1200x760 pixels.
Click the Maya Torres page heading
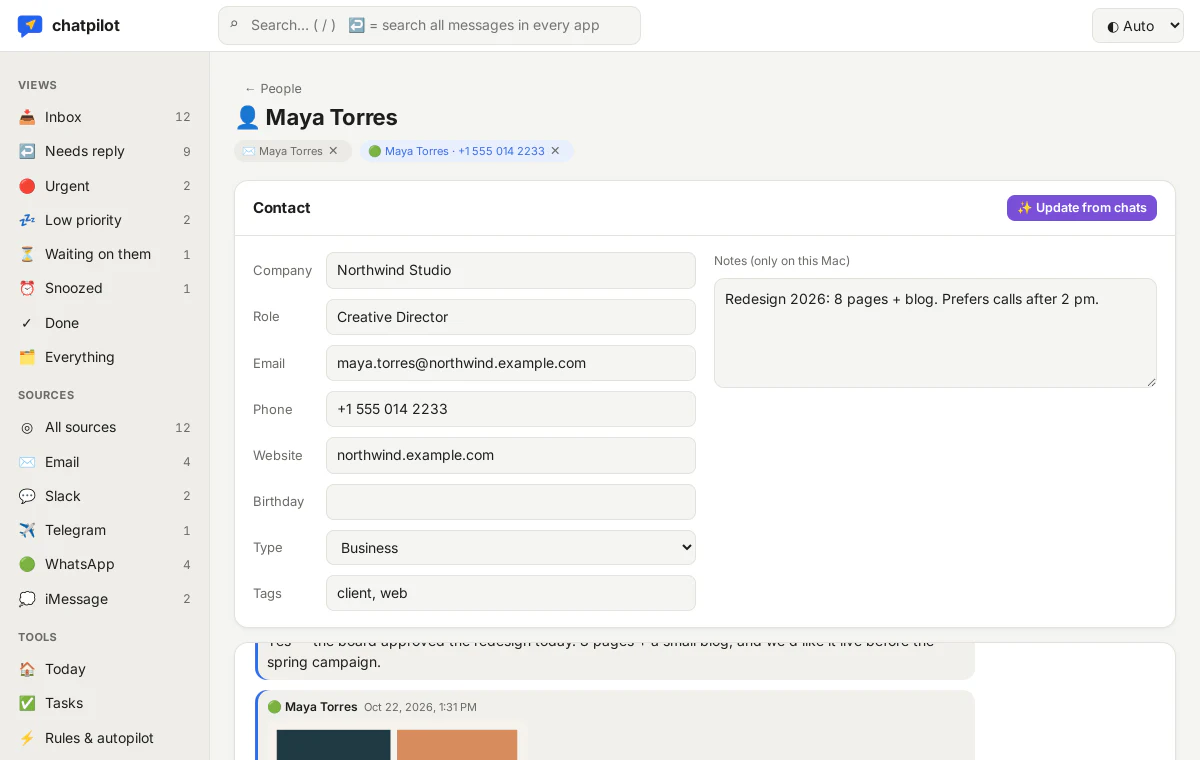[x=331, y=117]
